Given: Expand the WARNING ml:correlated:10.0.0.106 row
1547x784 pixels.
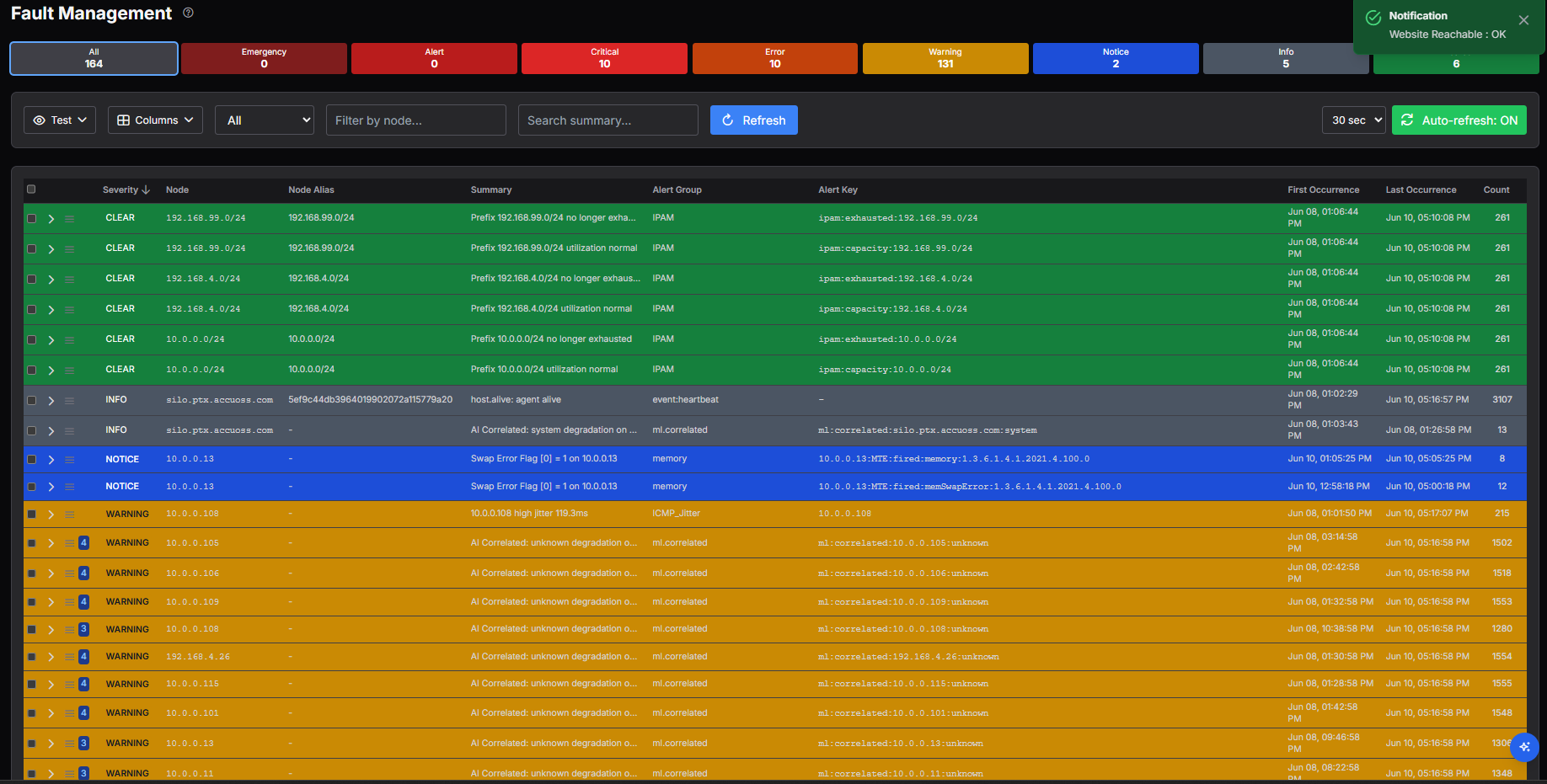Looking at the screenshot, I should click(x=51, y=573).
